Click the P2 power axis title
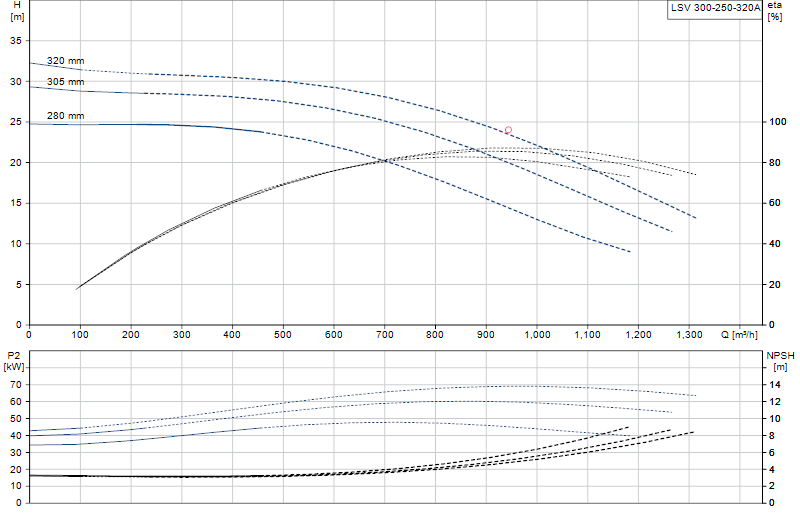 pyautogui.click(x=14, y=361)
